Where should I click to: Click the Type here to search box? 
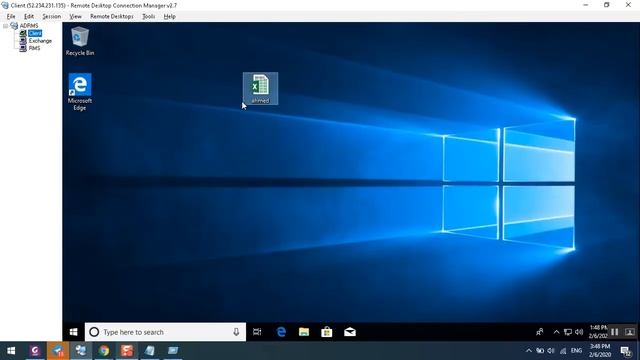[165, 332]
